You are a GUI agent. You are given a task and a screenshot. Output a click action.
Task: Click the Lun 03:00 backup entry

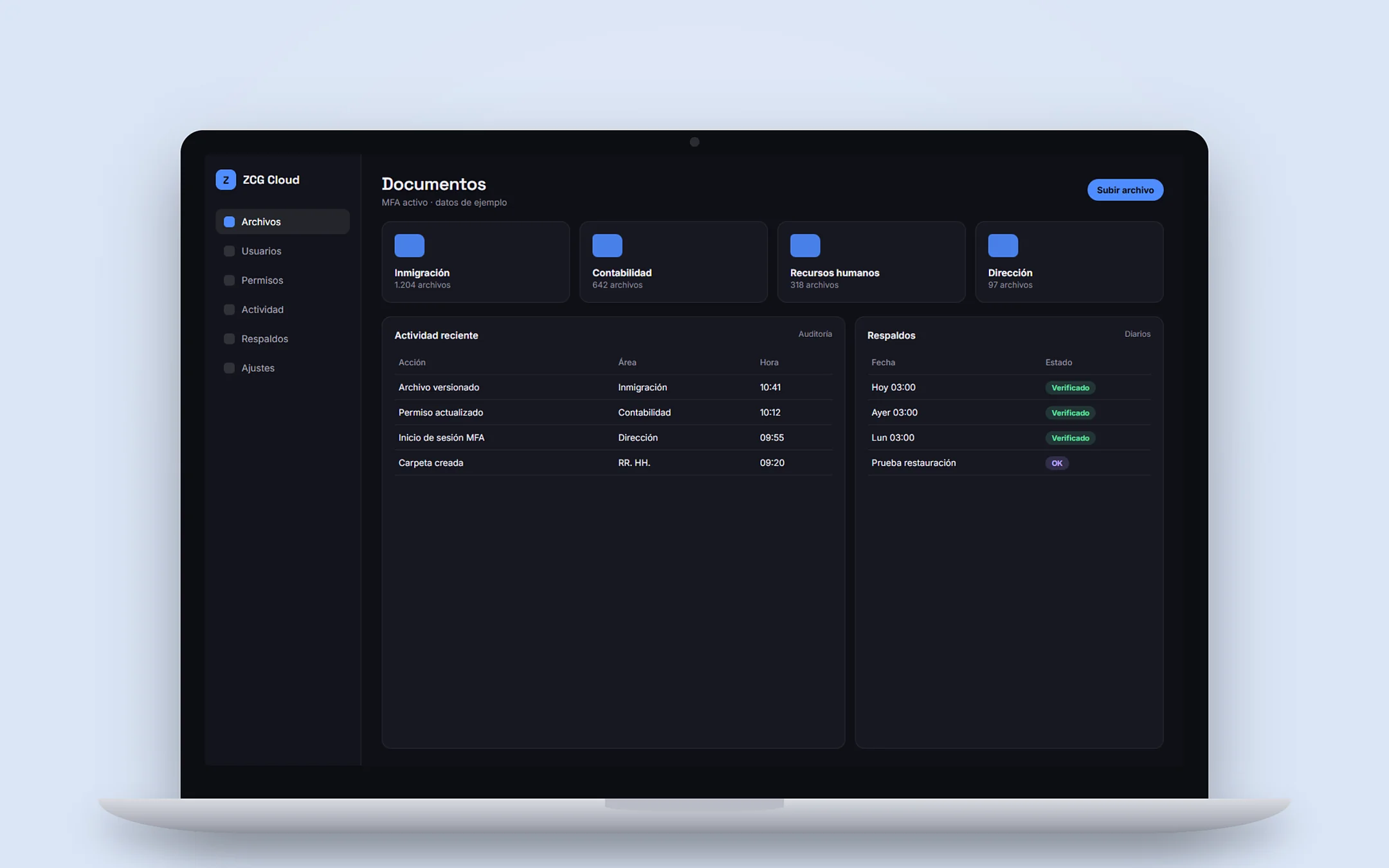(x=893, y=437)
